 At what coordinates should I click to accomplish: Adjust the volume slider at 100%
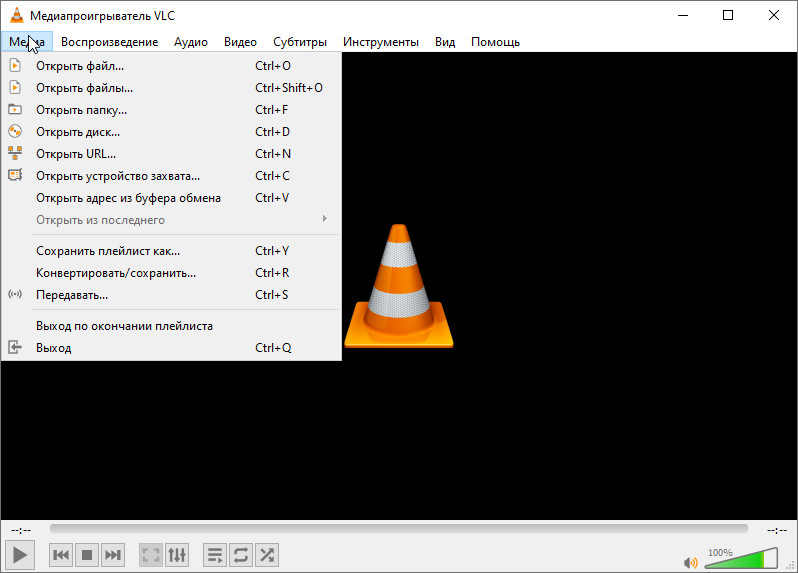pyautogui.click(x=740, y=560)
